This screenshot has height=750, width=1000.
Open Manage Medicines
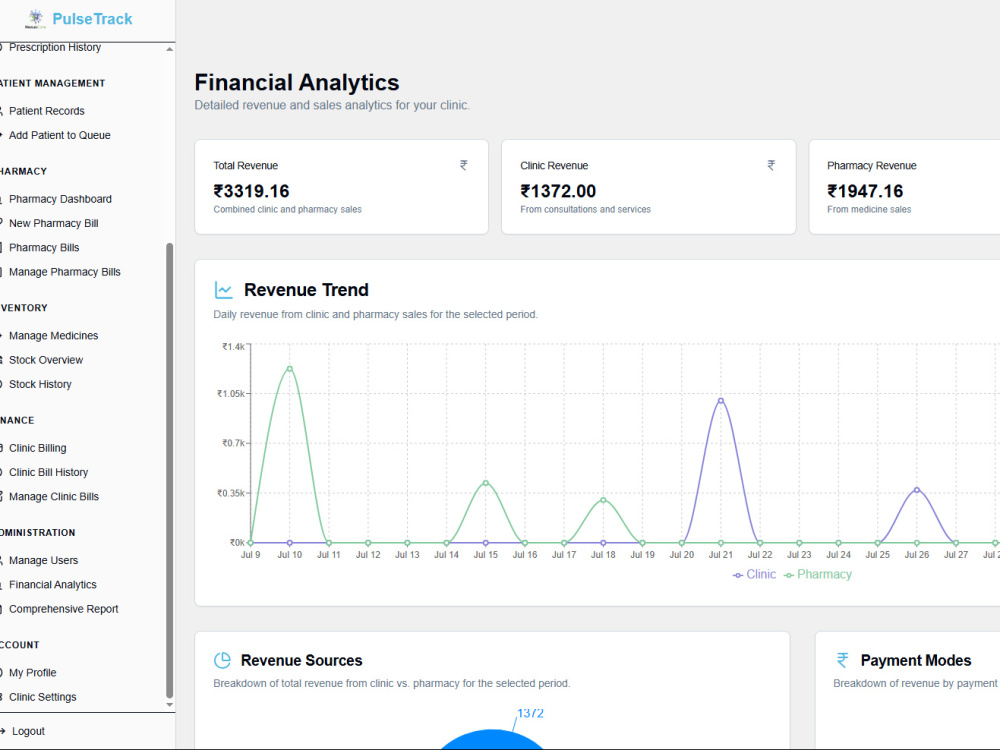[x=54, y=335]
